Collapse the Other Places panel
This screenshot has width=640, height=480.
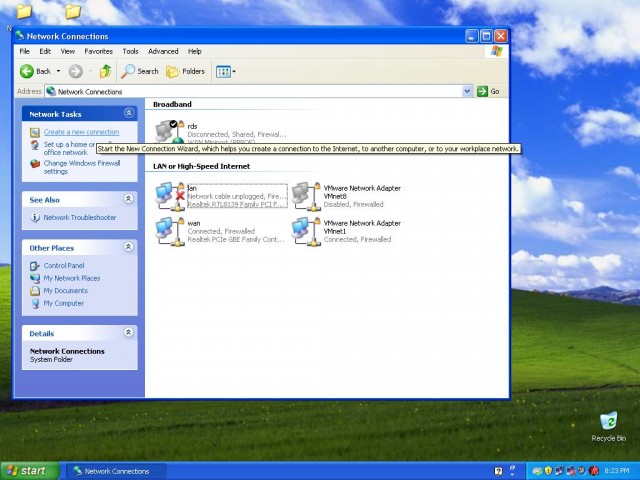pos(129,247)
